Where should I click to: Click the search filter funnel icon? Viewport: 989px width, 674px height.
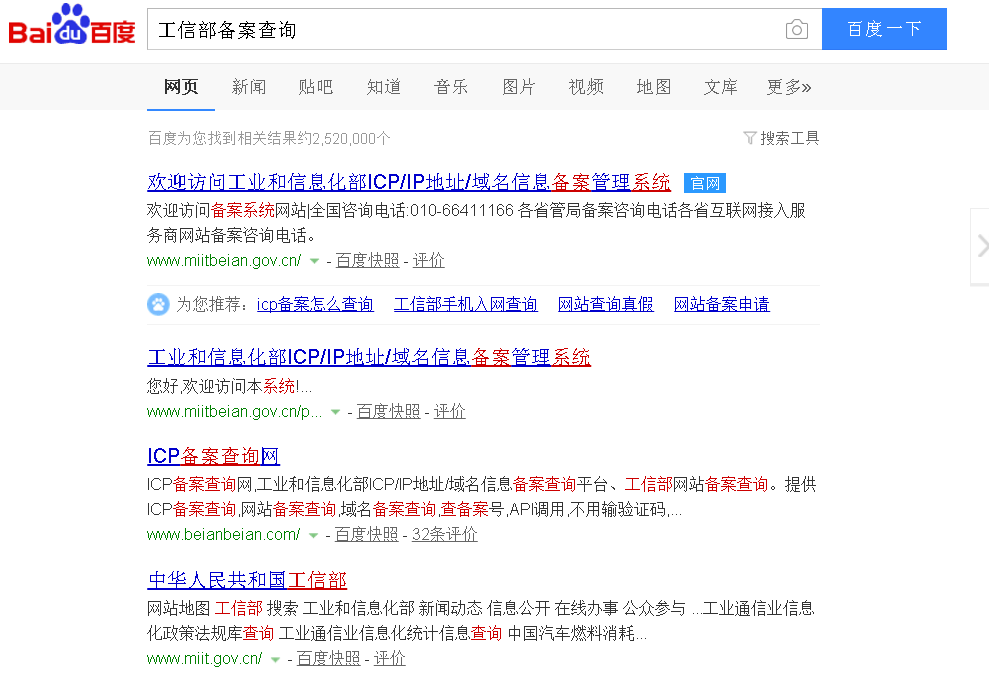749,137
